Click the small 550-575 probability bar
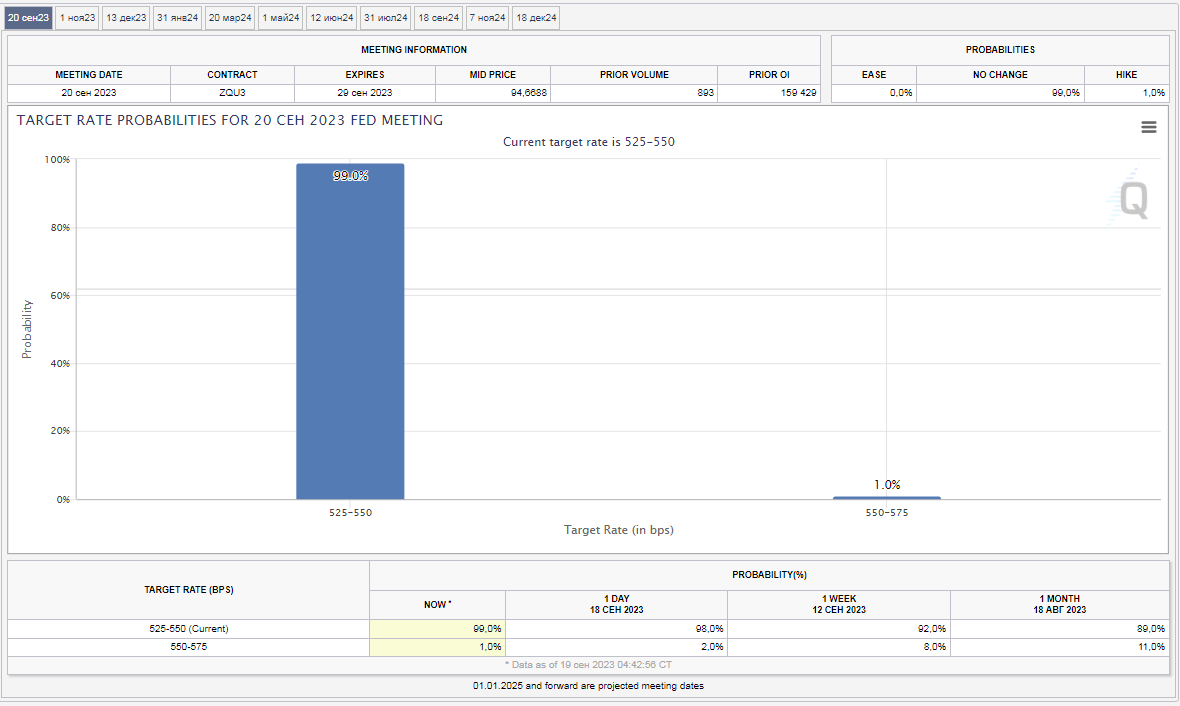Screen dimensions: 1180x706 pos(887,498)
